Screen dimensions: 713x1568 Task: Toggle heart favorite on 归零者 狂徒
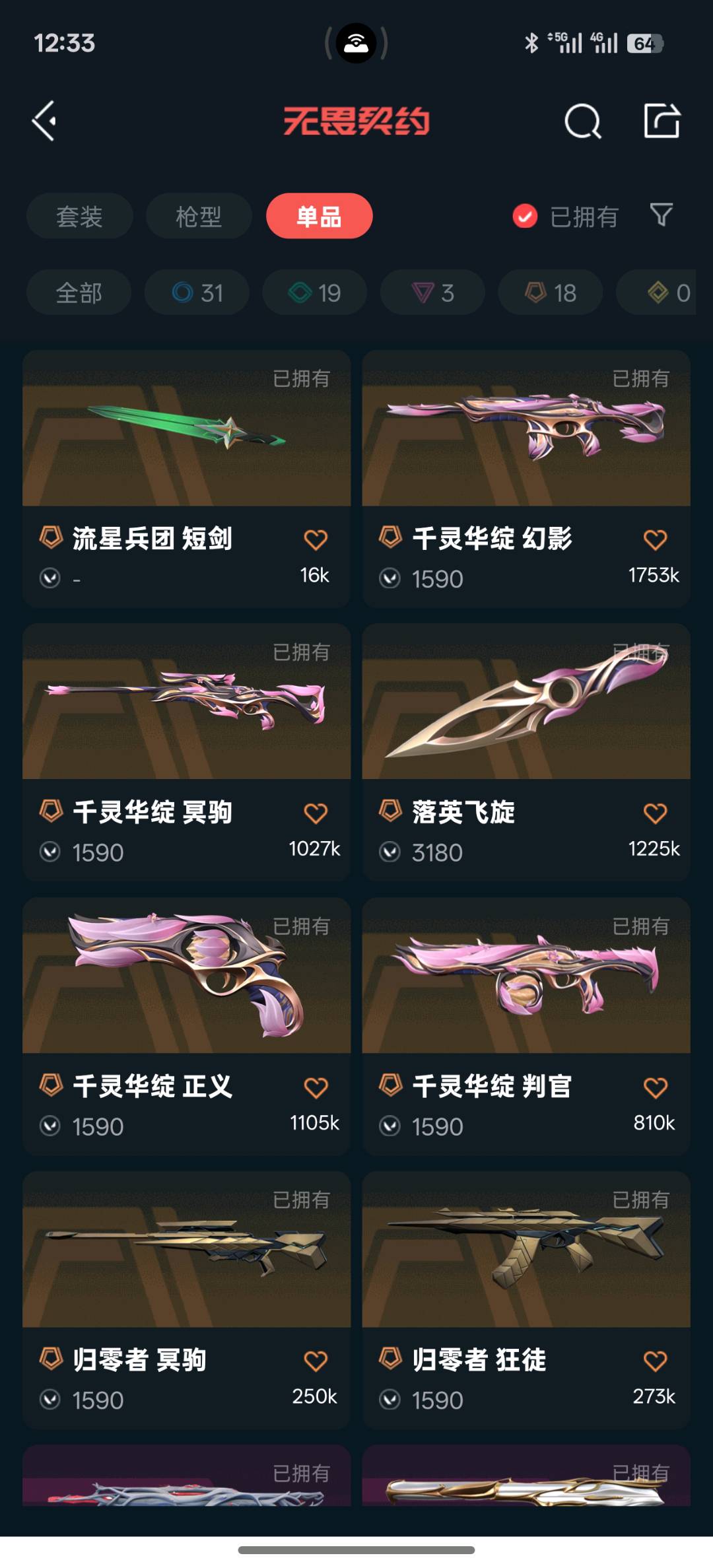click(x=655, y=1360)
